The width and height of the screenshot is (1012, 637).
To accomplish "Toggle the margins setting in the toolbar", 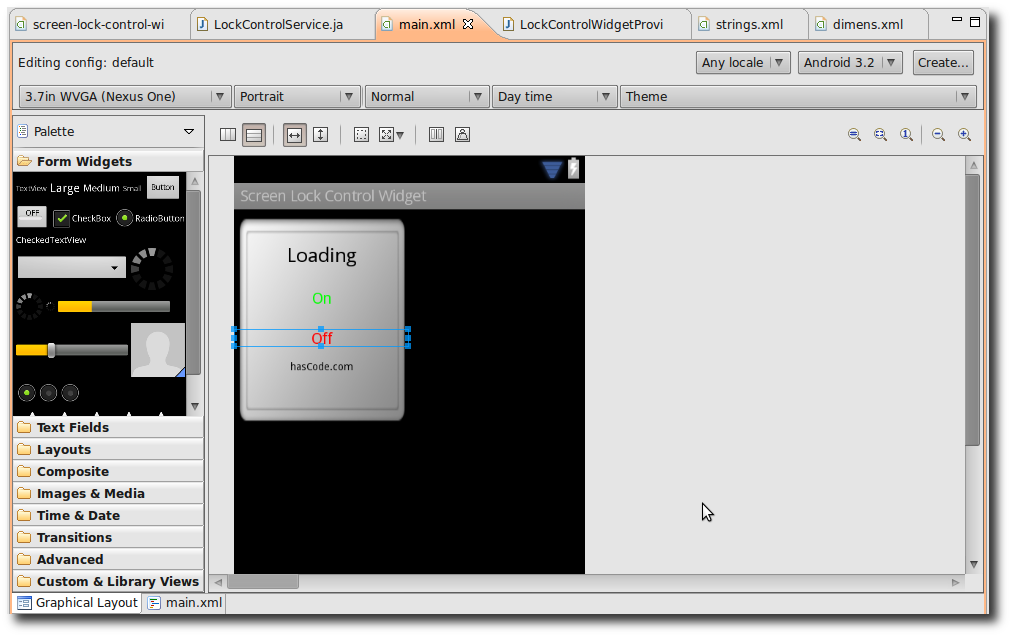I will tap(361, 134).
